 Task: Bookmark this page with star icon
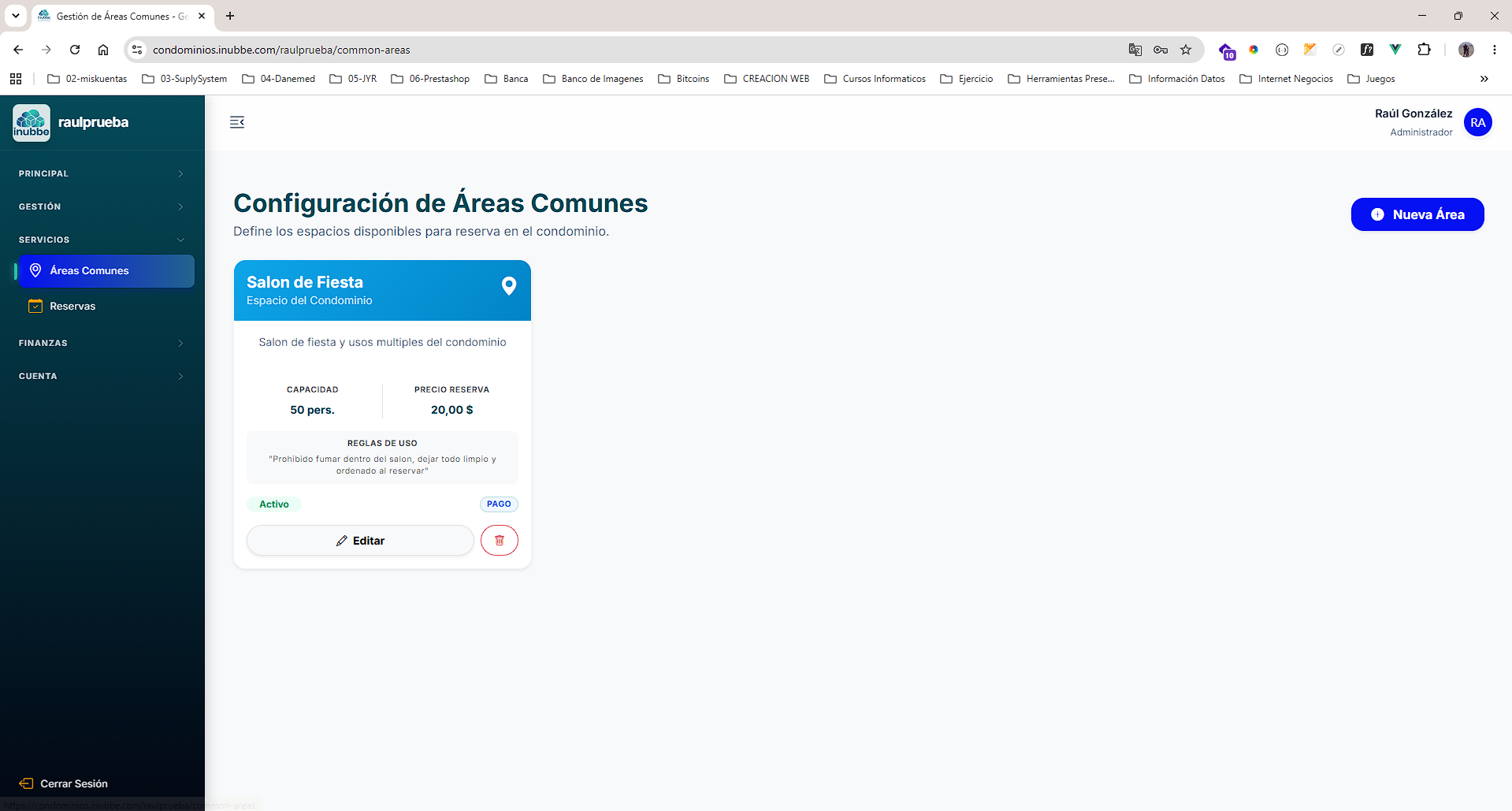pos(1186,50)
